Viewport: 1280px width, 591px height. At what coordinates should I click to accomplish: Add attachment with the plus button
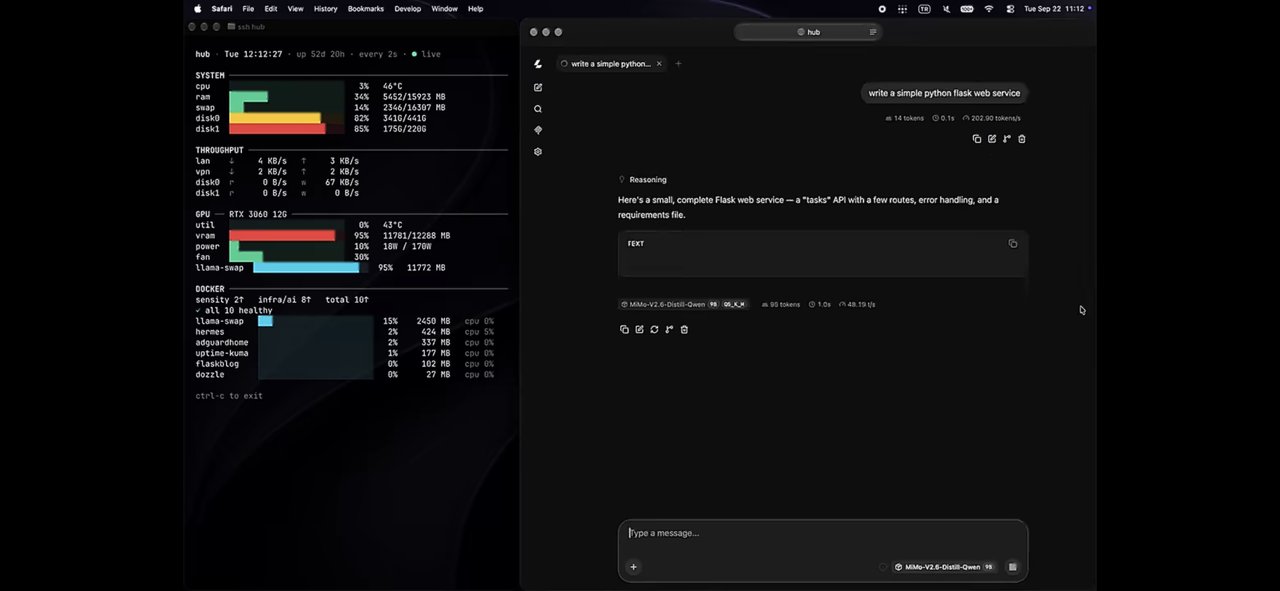tap(633, 567)
